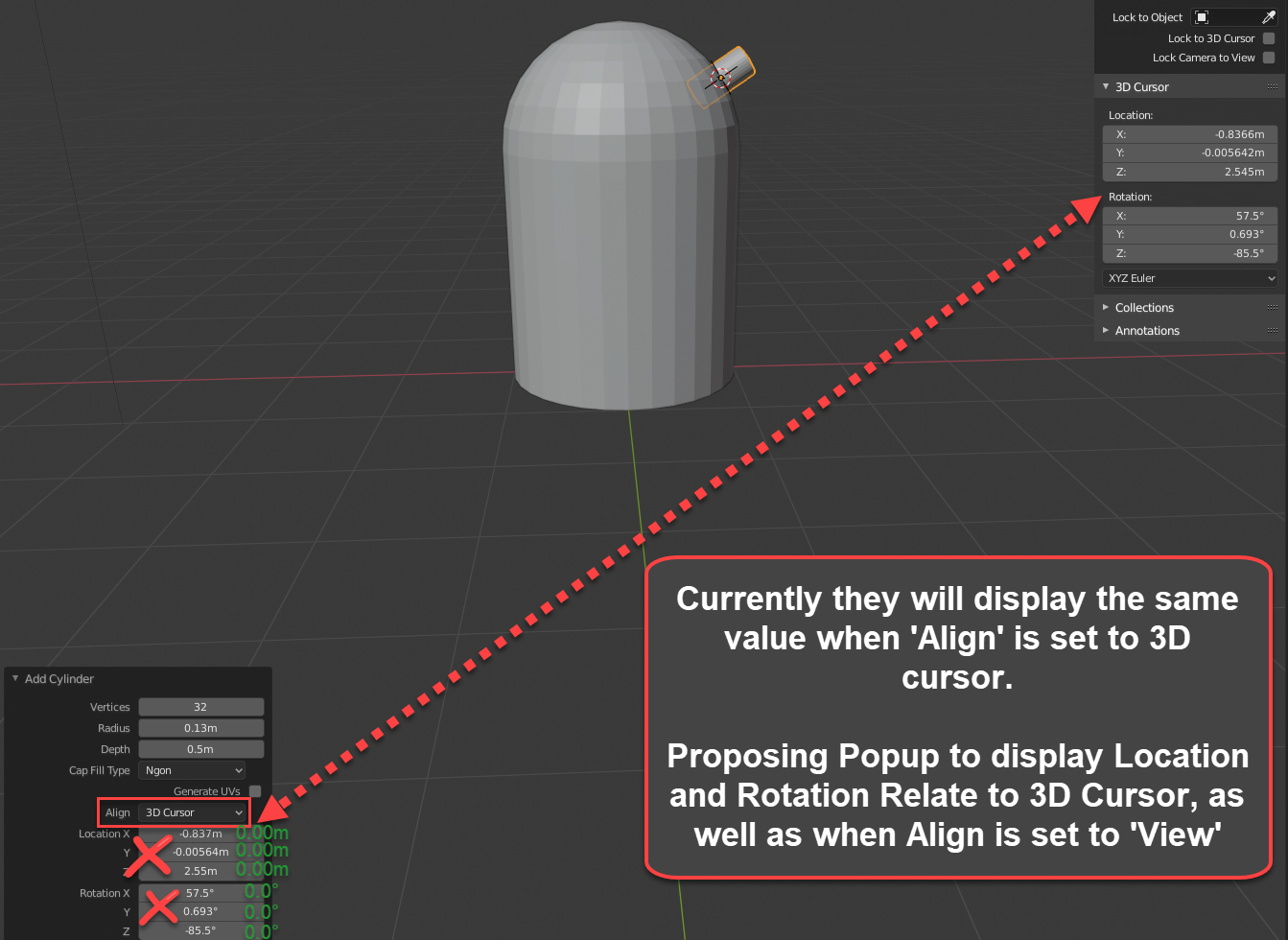Click the eyedropper in Lock to Object
The height and width of the screenshot is (940, 1288).
coord(1269,17)
